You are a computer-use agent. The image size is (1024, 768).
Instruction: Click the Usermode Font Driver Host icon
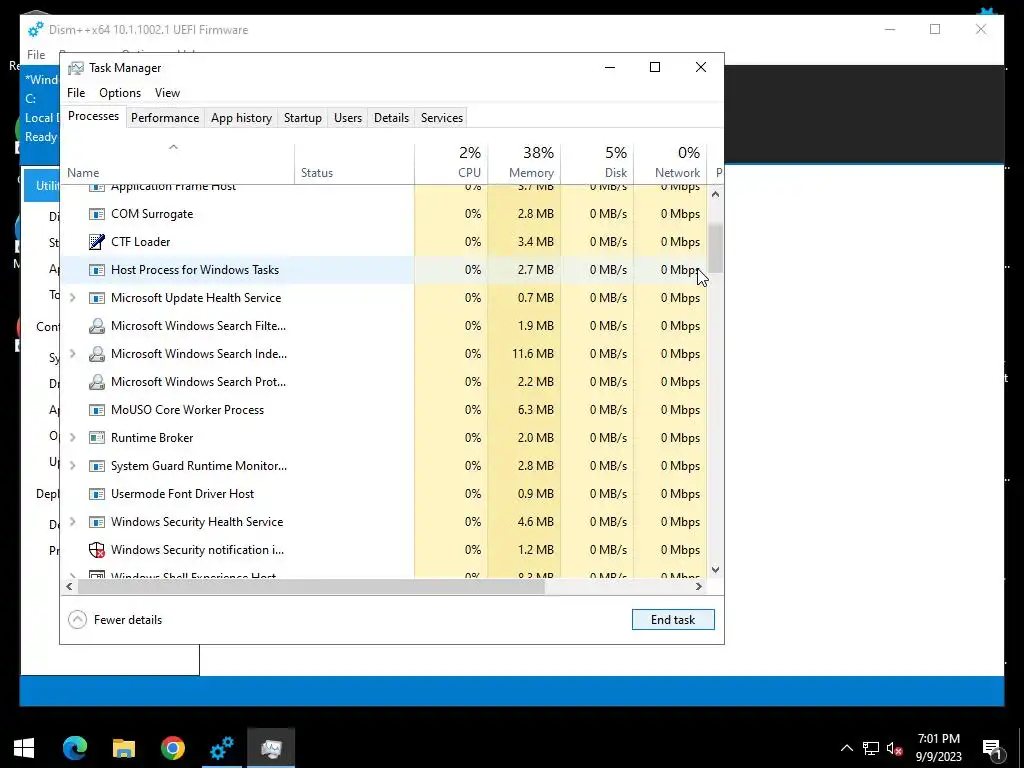(97, 494)
